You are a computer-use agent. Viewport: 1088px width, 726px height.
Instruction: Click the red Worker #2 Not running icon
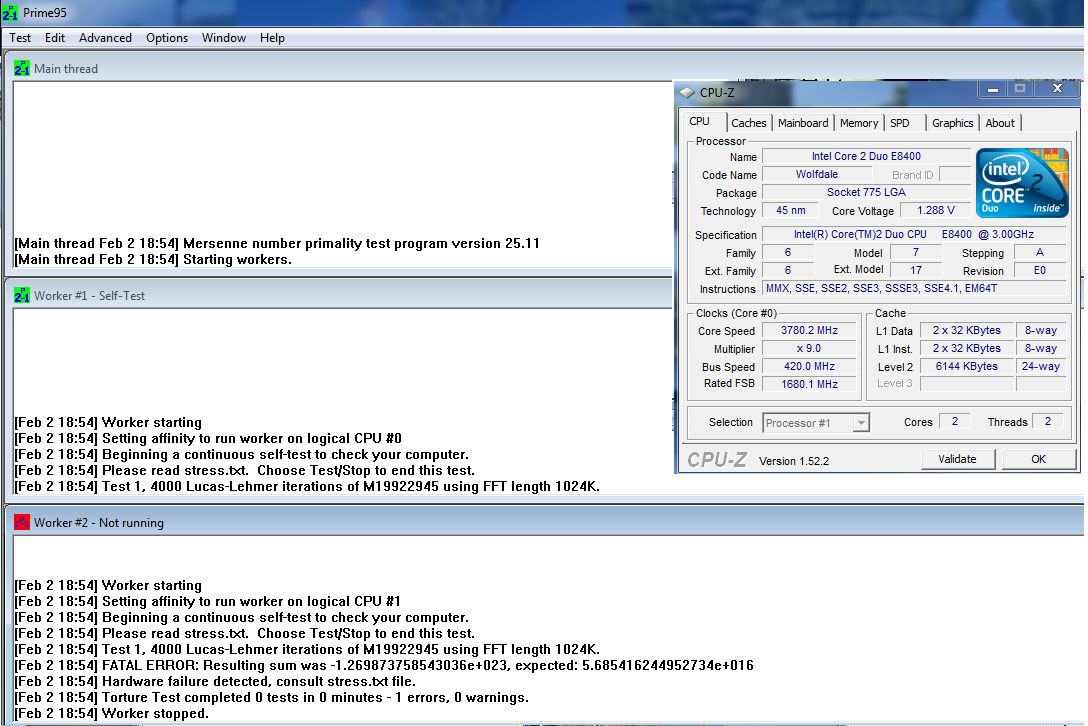22,522
